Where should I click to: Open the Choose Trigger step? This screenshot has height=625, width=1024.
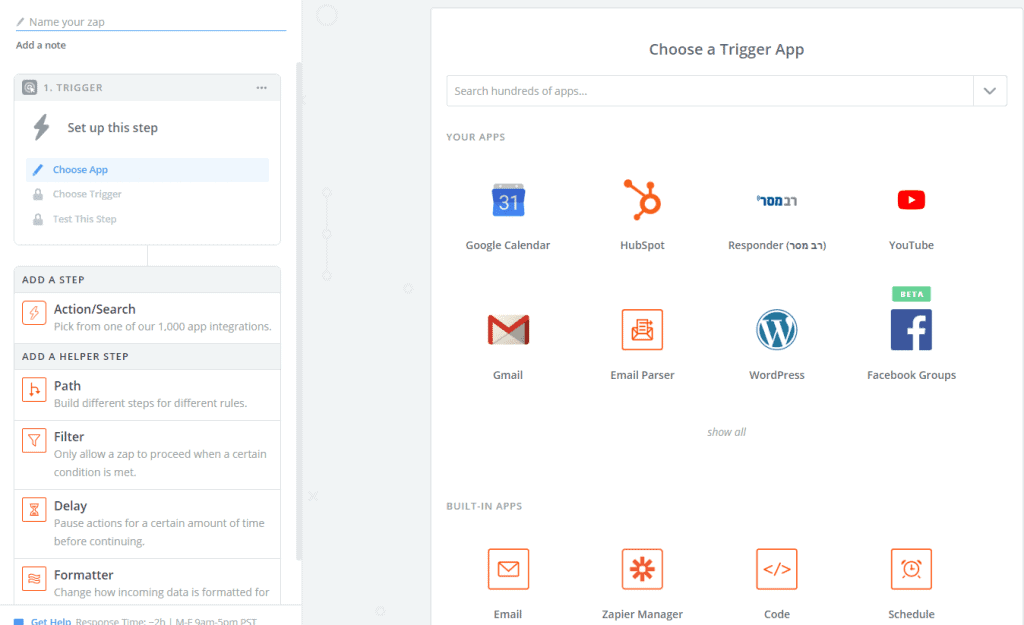point(148,195)
